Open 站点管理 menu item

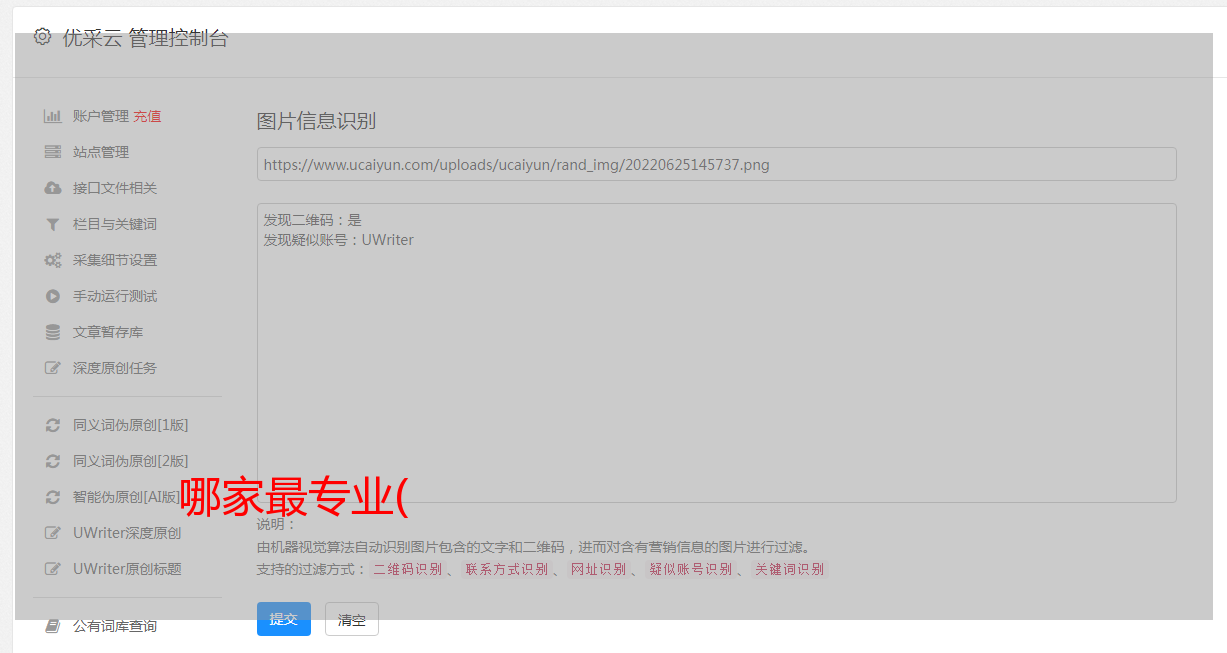(x=101, y=152)
